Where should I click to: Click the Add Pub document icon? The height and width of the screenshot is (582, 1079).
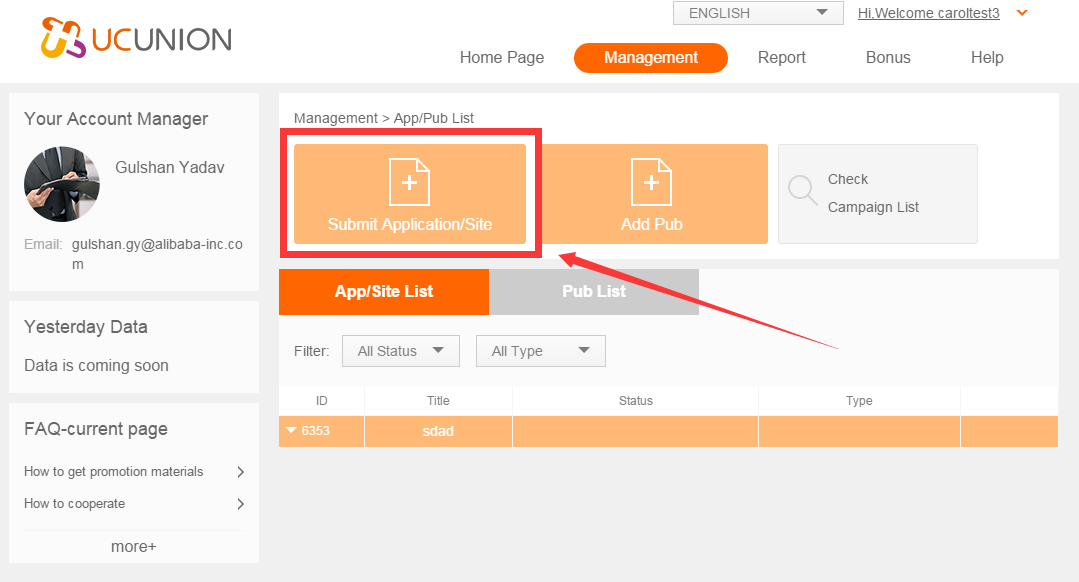(x=651, y=182)
